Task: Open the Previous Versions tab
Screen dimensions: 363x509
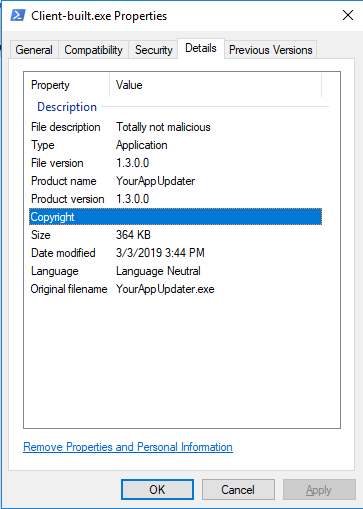Action: click(x=270, y=50)
